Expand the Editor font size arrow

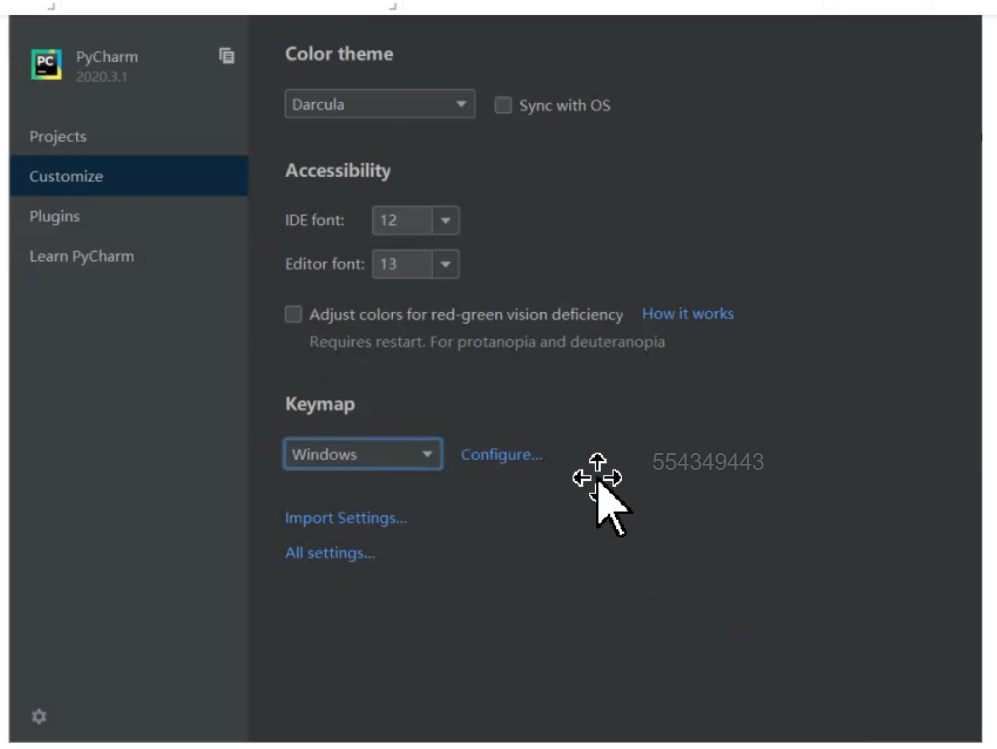click(x=445, y=265)
